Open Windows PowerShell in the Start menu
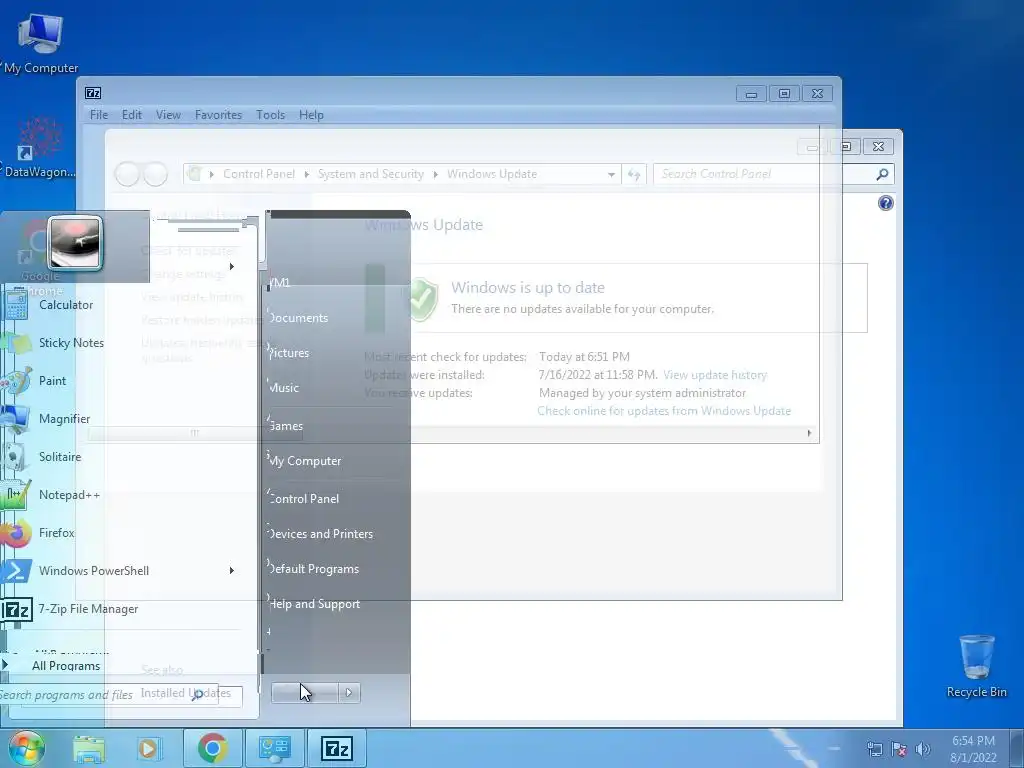The image size is (1024, 768). [x=93, y=571]
